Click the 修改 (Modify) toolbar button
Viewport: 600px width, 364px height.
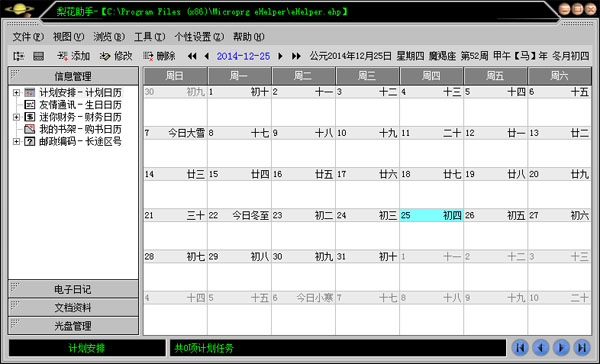[116, 56]
